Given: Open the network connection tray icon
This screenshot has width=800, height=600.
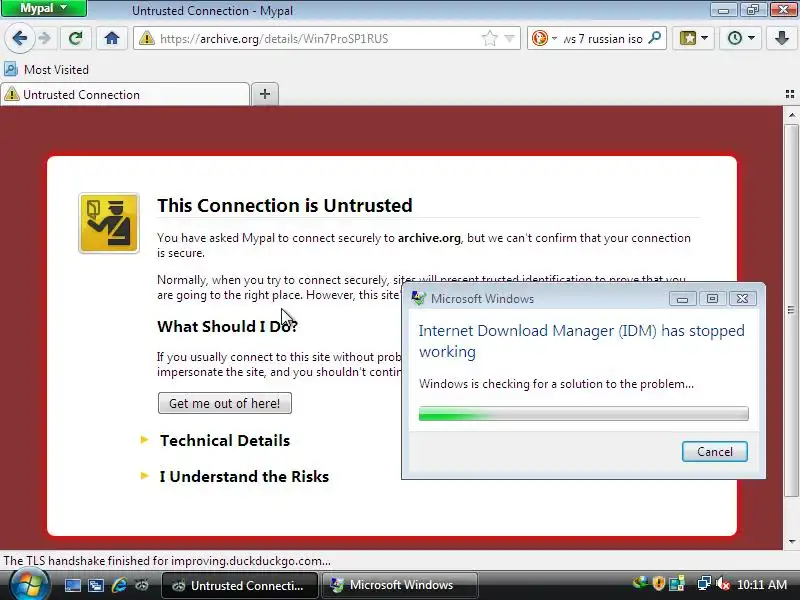Looking at the screenshot, I should click(705, 583).
